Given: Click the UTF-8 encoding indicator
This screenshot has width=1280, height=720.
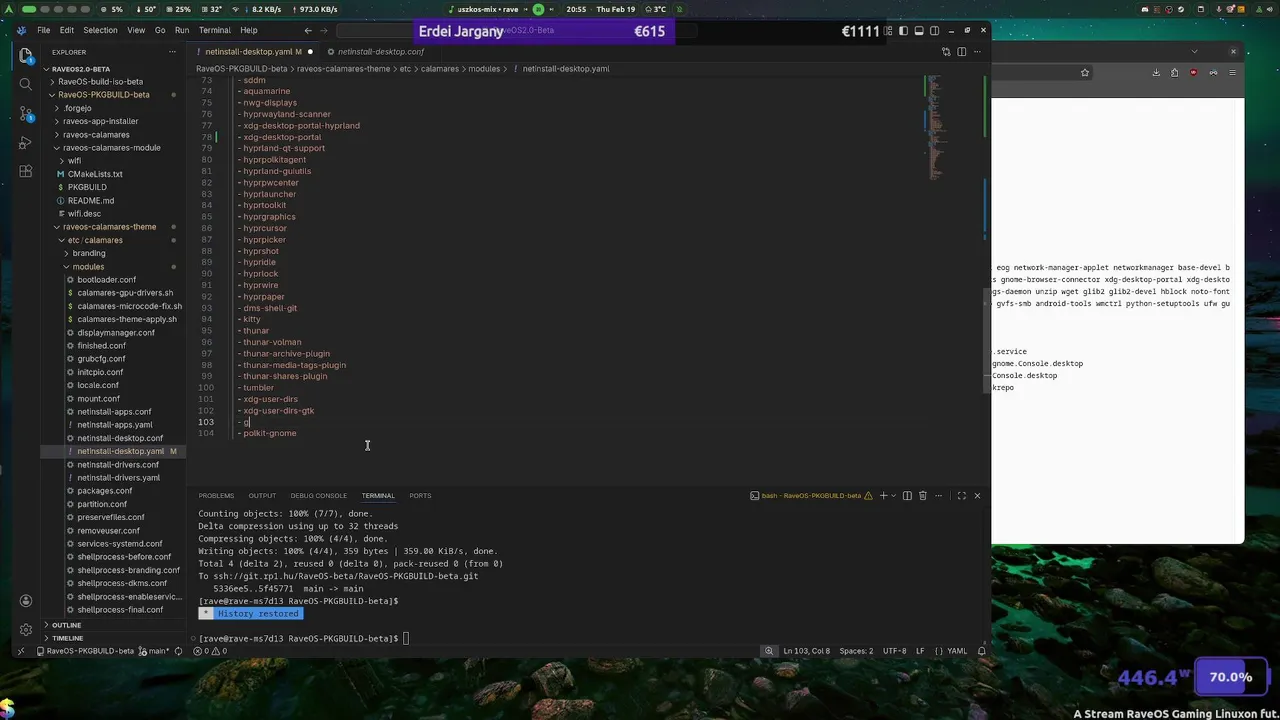Looking at the screenshot, I should tap(895, 651).
